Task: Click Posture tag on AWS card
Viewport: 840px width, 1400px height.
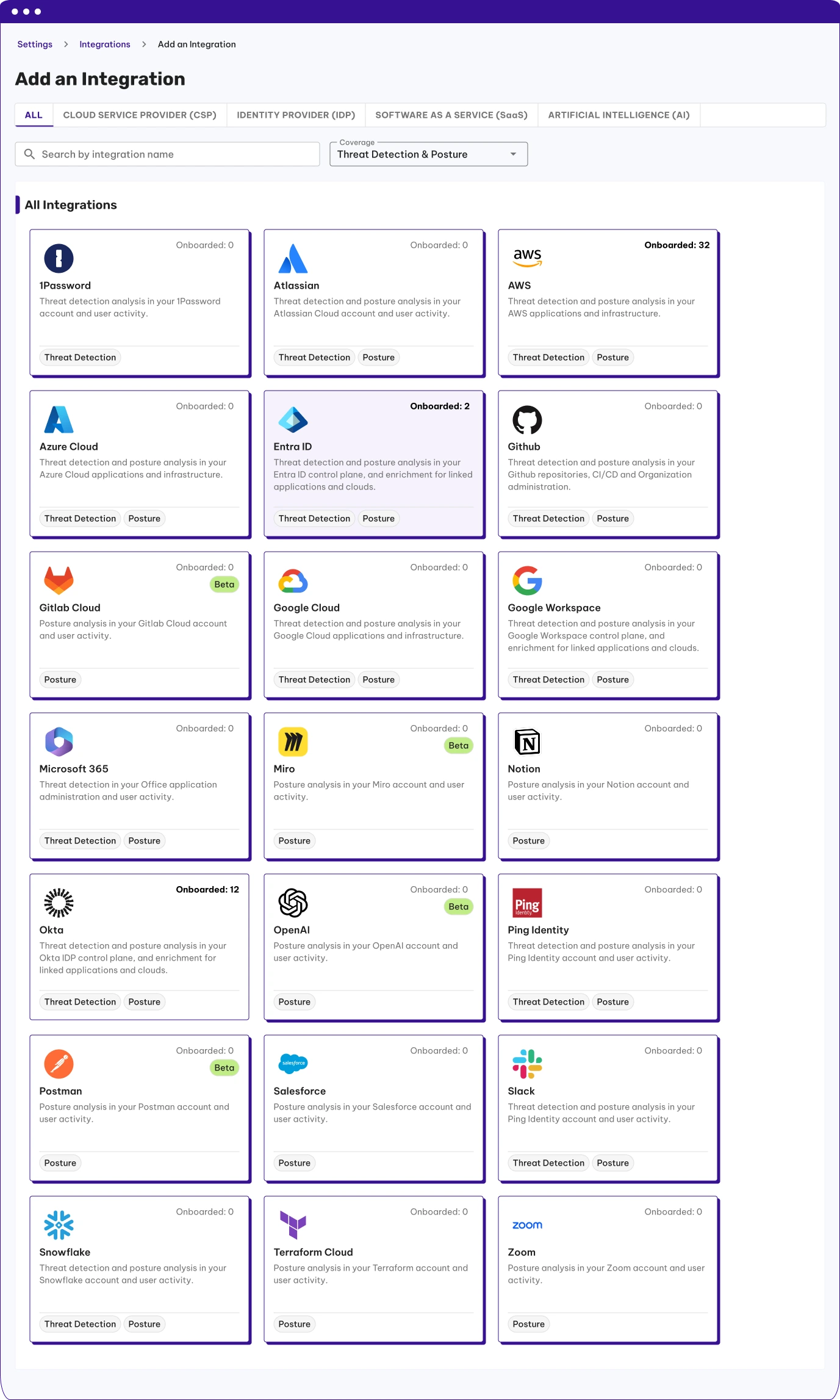Action: (x=612, y=357)
